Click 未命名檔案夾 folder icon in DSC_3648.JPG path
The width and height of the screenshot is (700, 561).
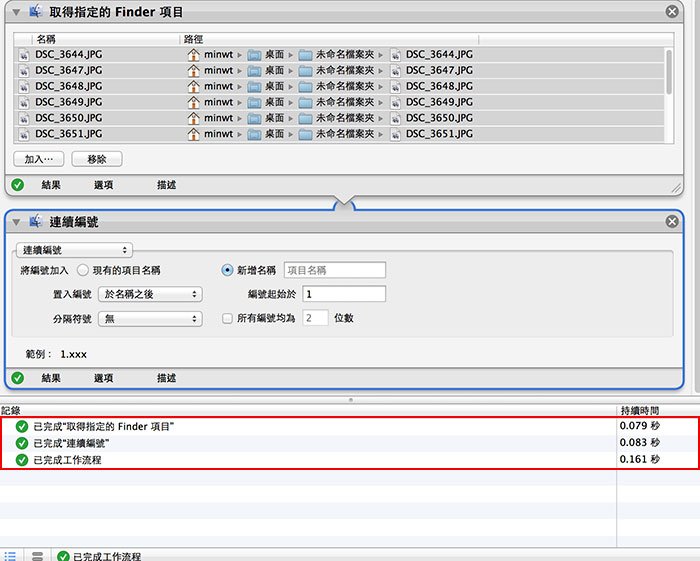305,87
